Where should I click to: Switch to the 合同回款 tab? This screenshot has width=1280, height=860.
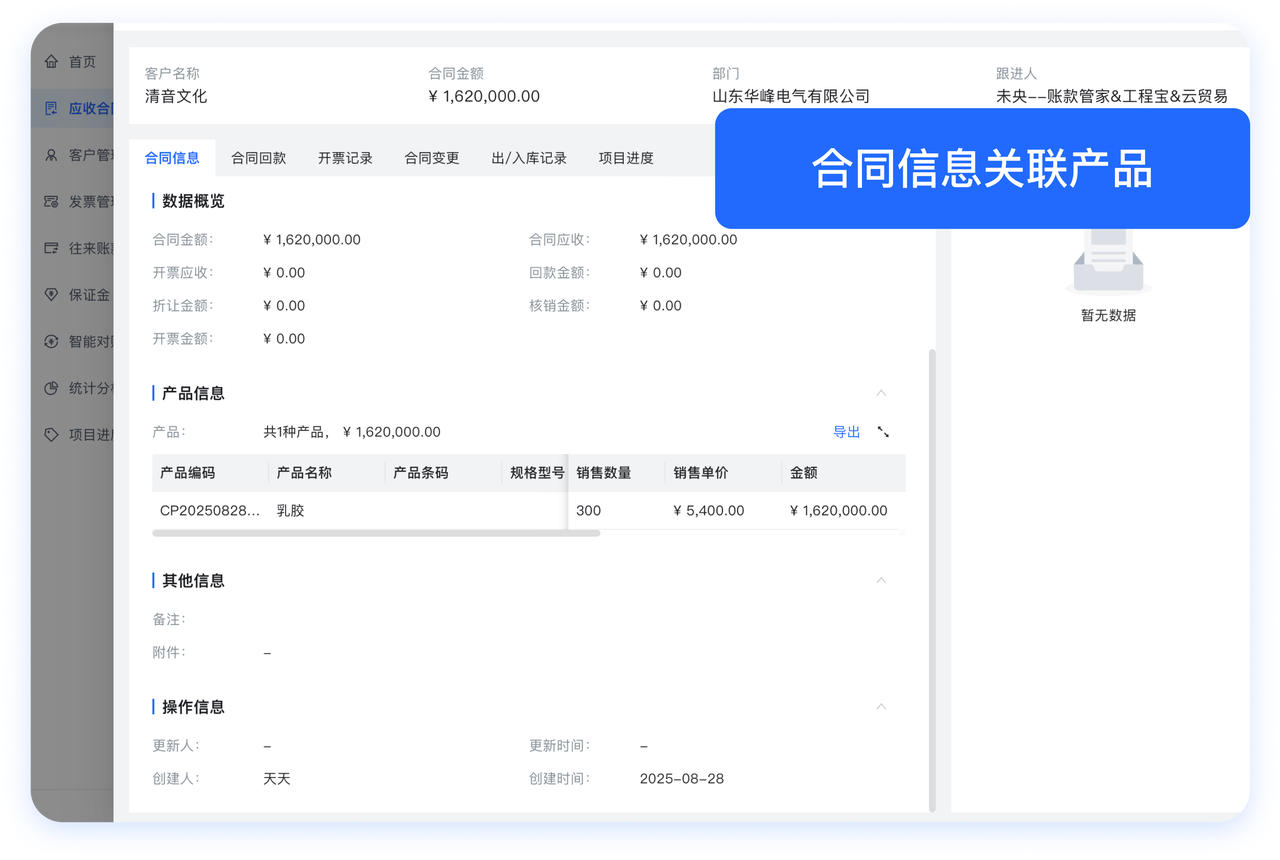tap(258, 158)
